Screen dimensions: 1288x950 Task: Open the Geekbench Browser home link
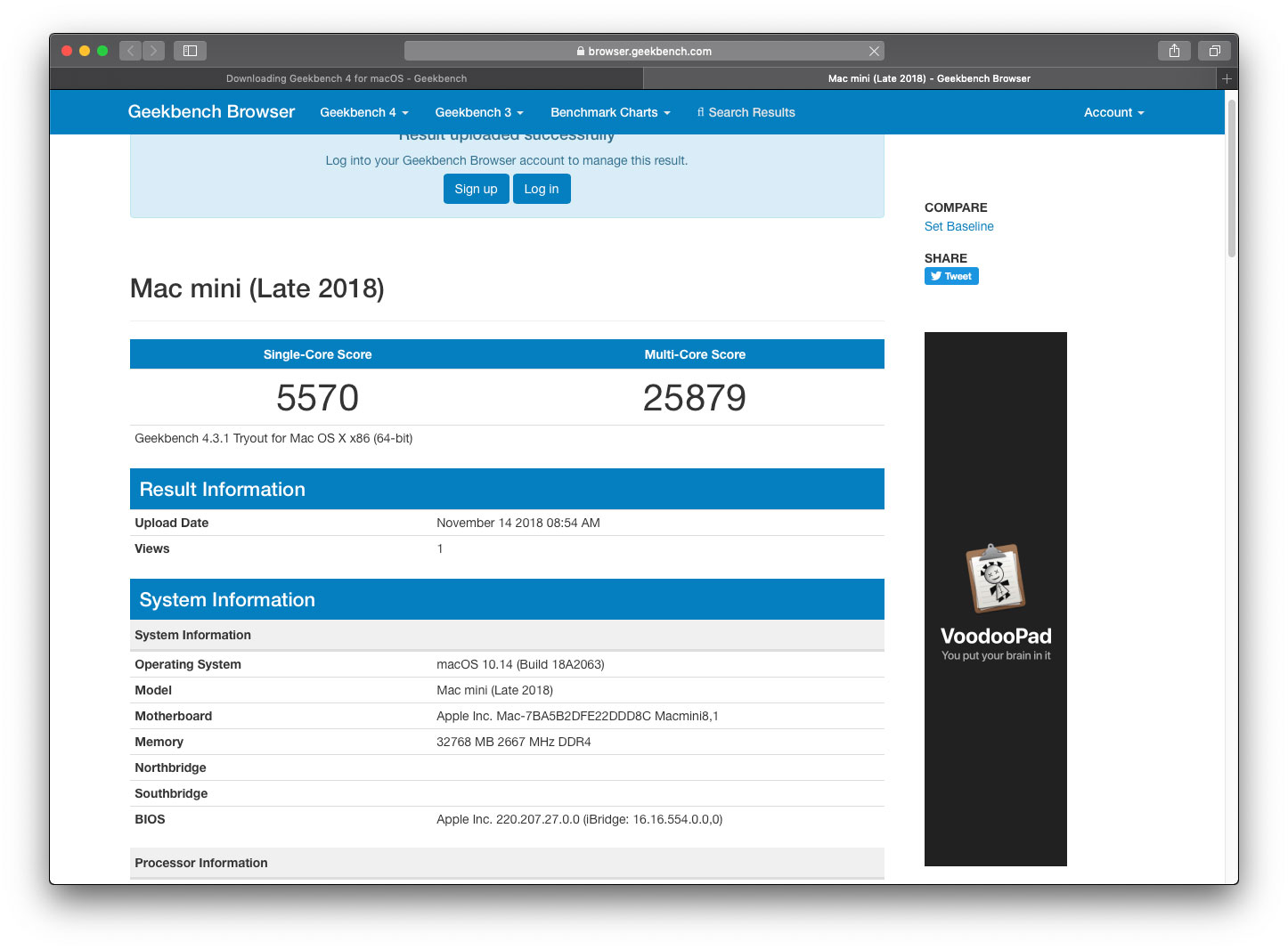pos(211,111)
